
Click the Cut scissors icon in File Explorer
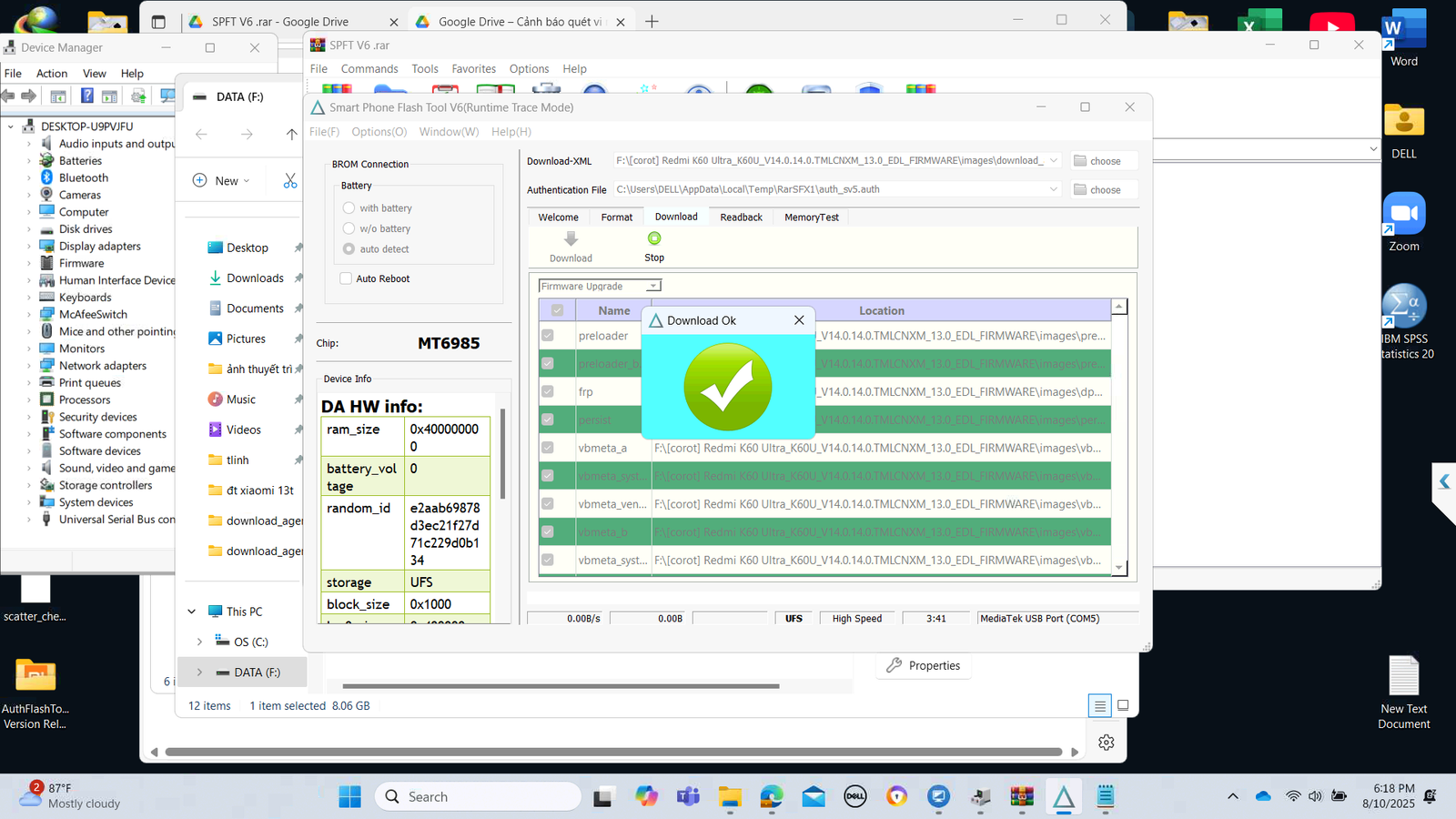click(x=290, y=180)
